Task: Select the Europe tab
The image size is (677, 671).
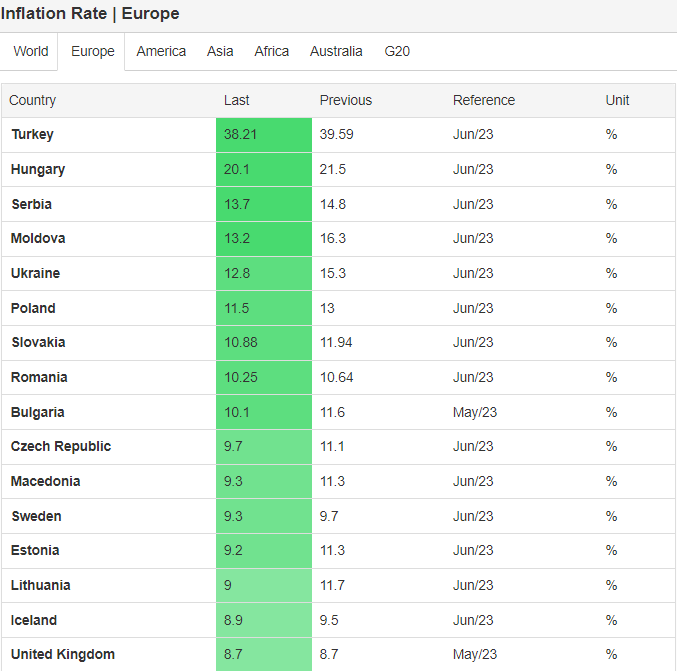Action: click(x=92, y=51)
